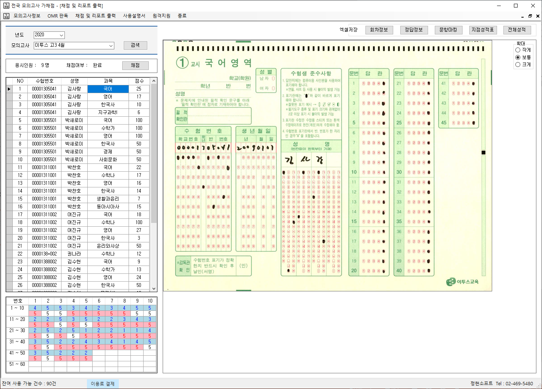
Task: Click row 1 score cell 25
Action: 139,89
